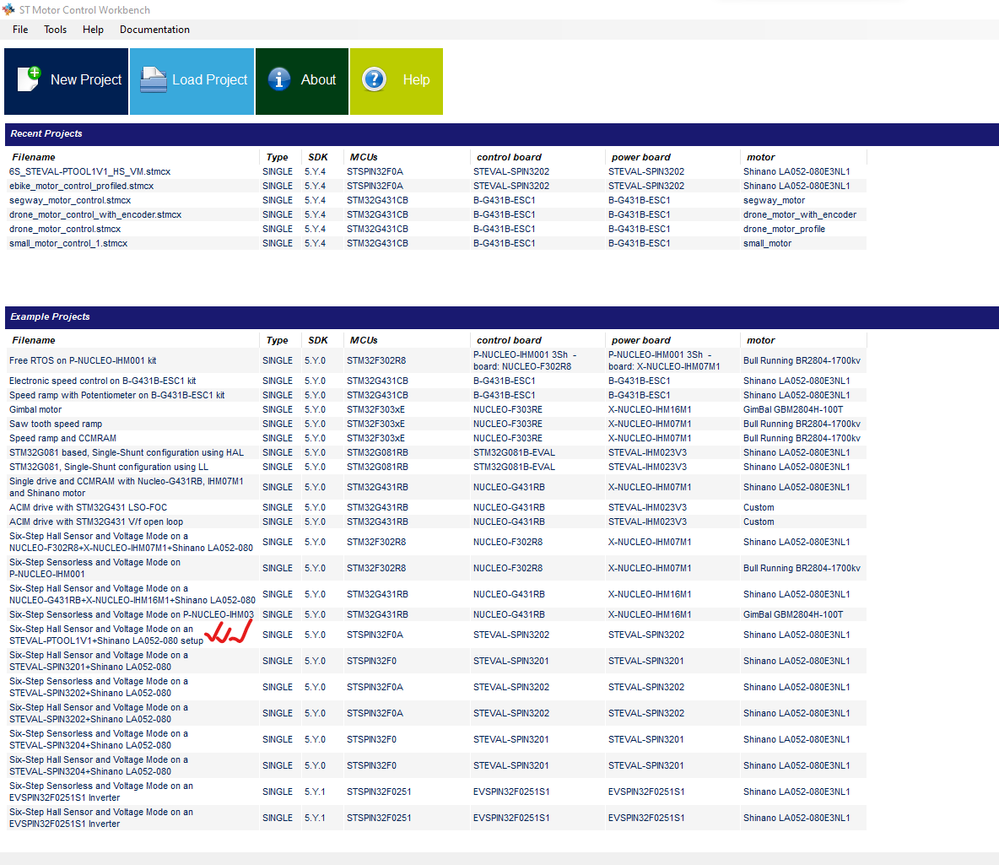Click SDK column header in Example Projects
This screenshot has width=999, height=865.
tap(318, 340)
